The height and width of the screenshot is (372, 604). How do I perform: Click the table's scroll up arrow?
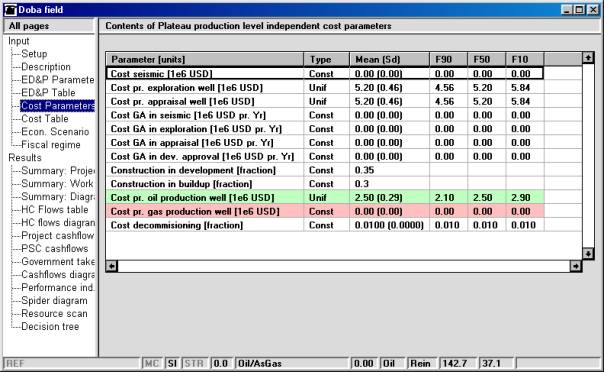tap(587, 58)
